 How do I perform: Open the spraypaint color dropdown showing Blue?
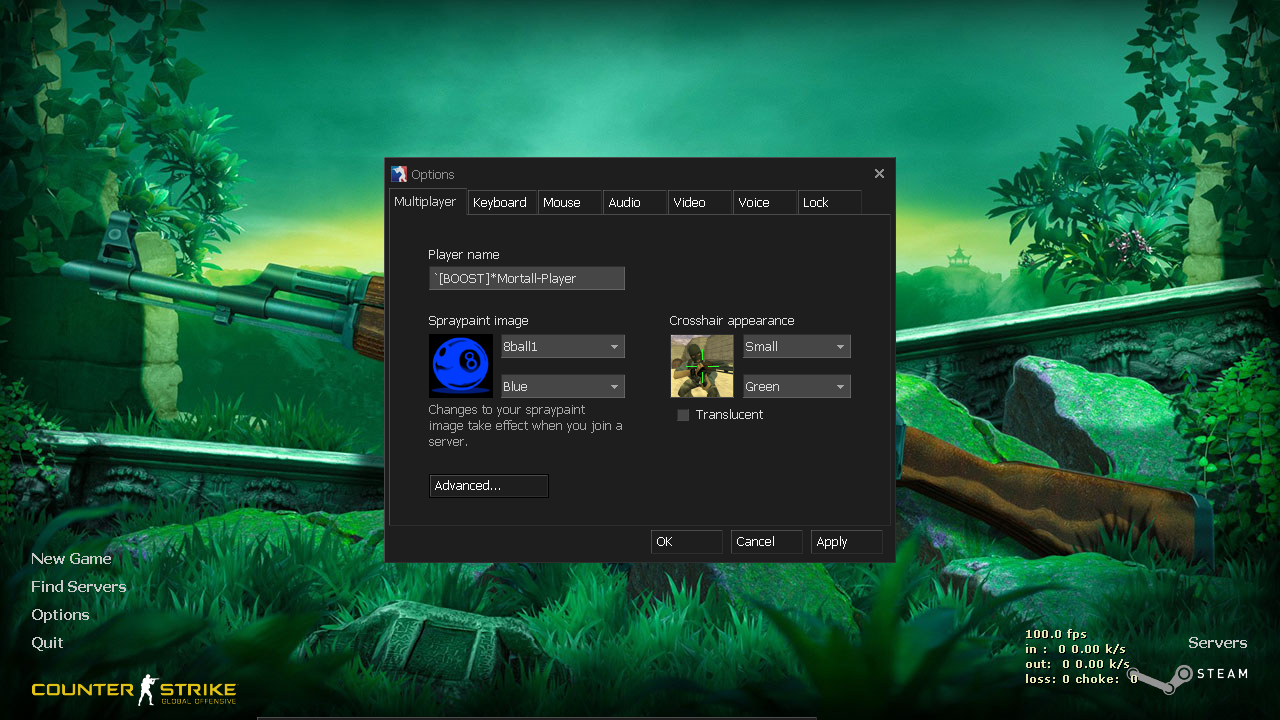[562, 386]
